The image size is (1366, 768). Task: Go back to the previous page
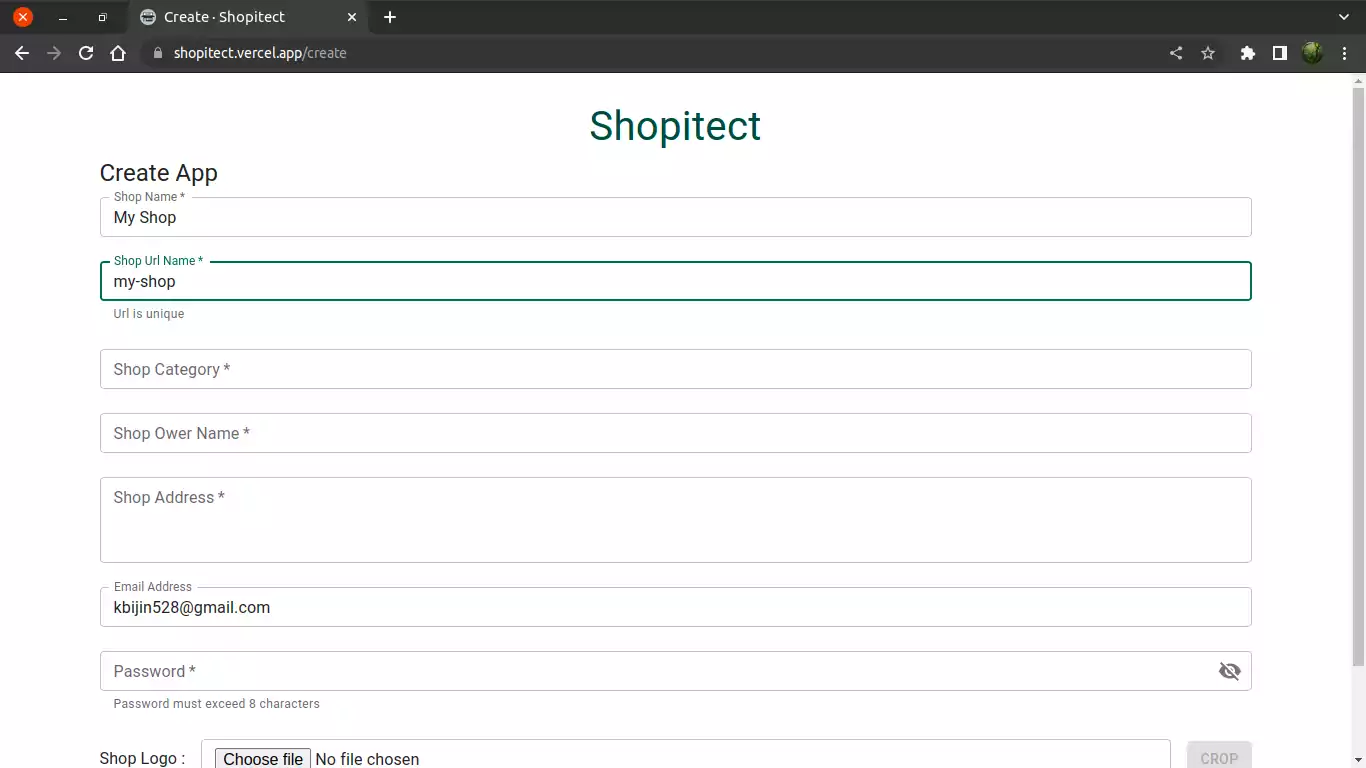click(x=22, y=53)
